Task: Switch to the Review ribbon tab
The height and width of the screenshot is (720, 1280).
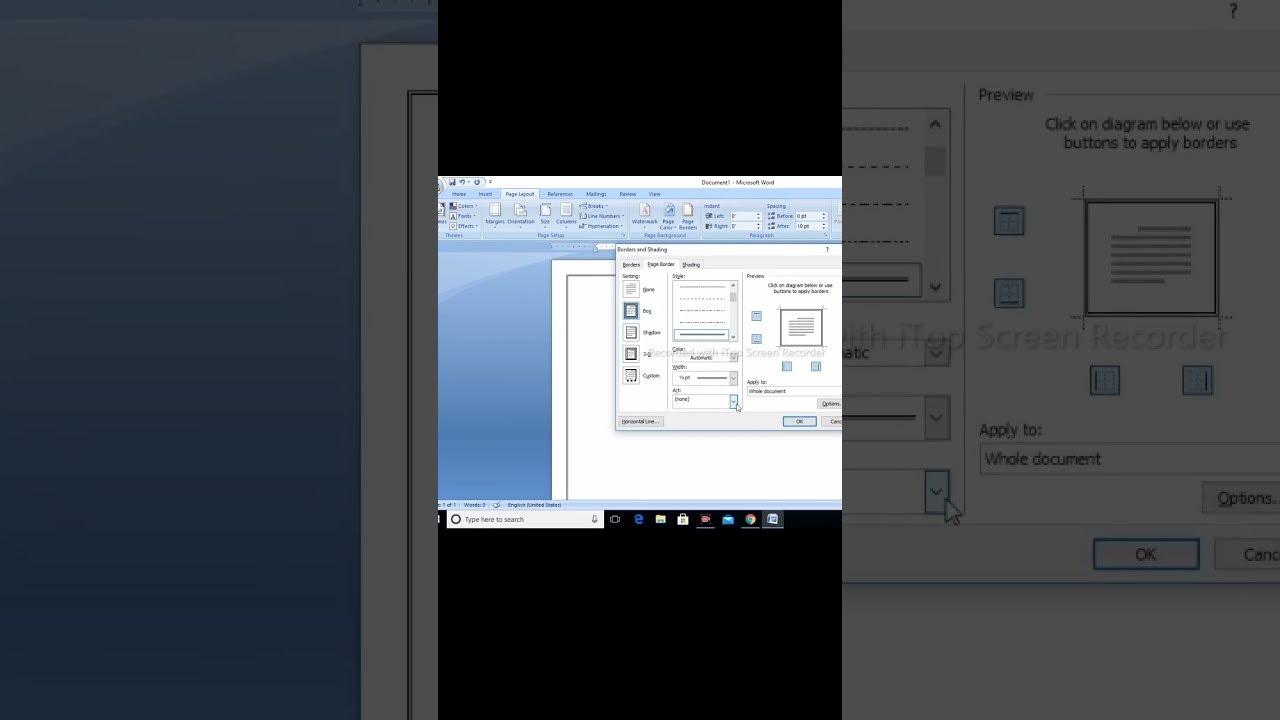Action: point(628,194)
